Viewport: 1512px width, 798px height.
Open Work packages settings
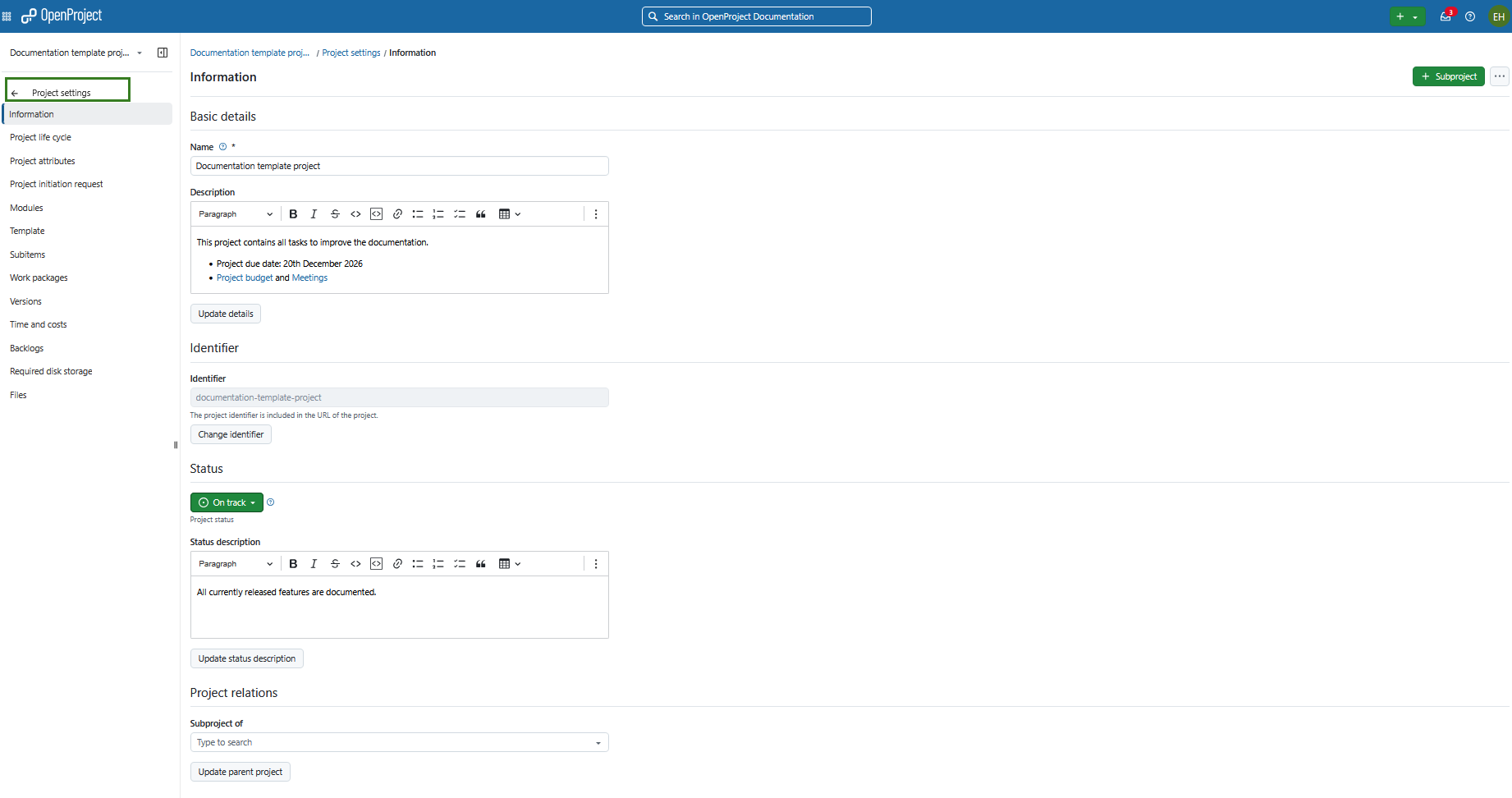(x=87, y=277)
